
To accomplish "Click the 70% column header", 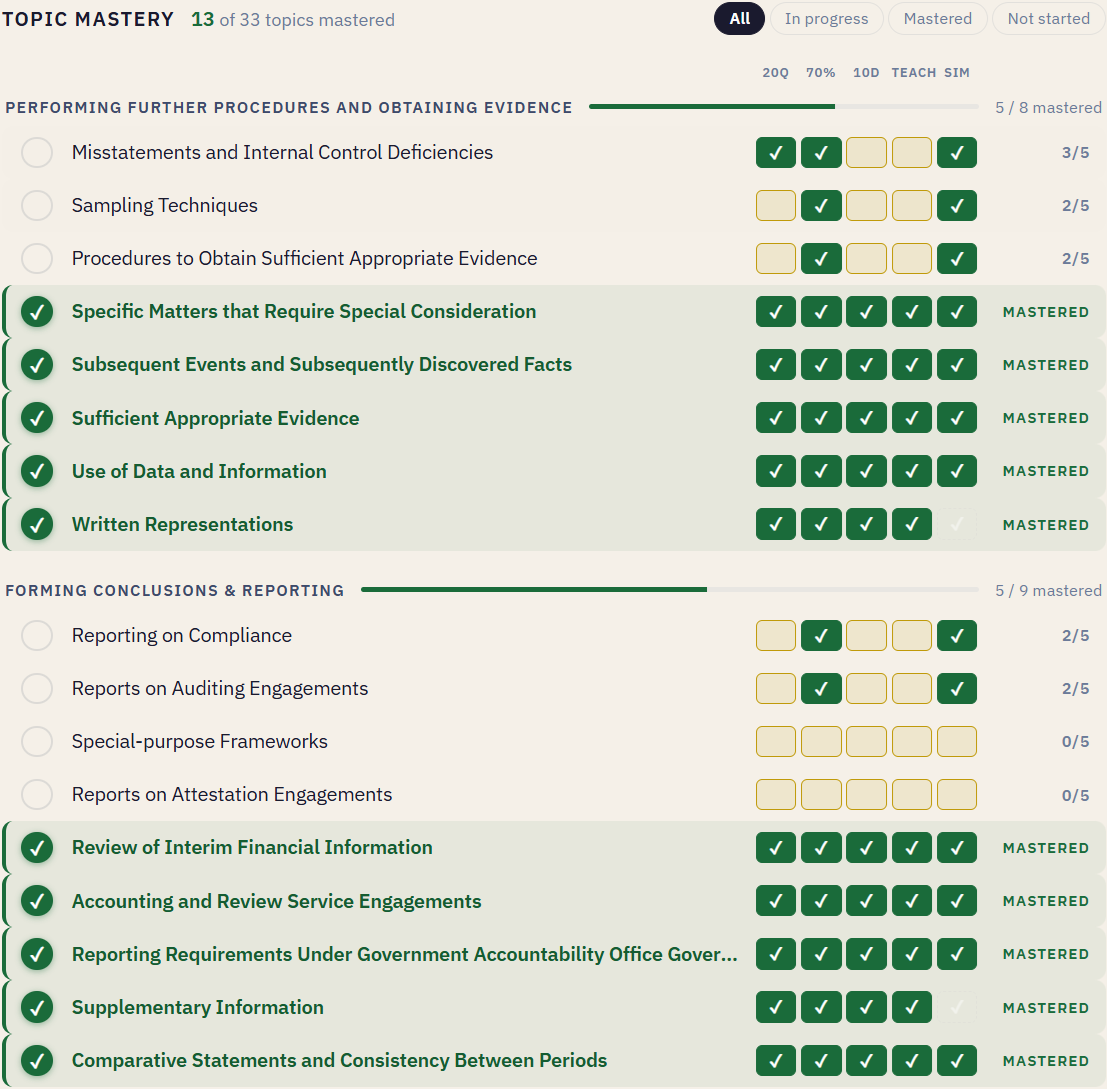I will click(x=820, y=73).
